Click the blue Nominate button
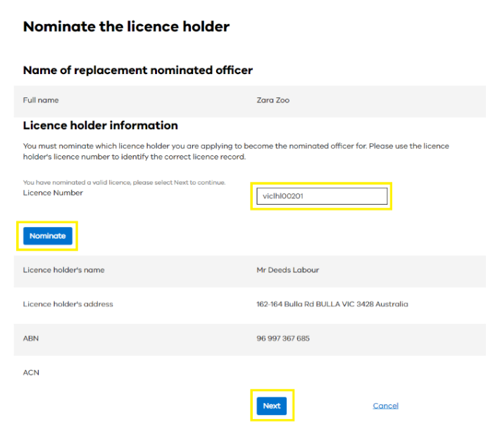The width and height of the screenshot is (500, 445). click(48, 236)
